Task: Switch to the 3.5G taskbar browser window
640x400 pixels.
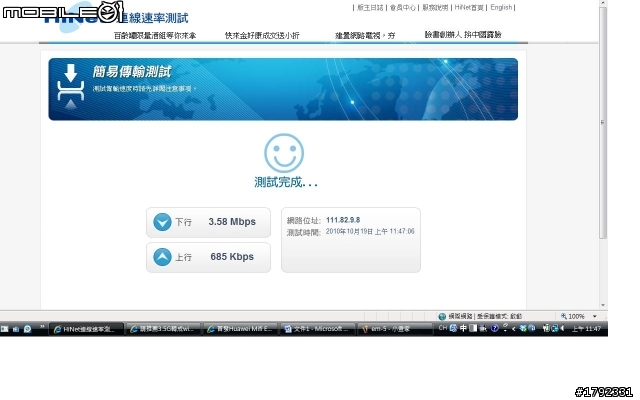Action: coord(163,329)
